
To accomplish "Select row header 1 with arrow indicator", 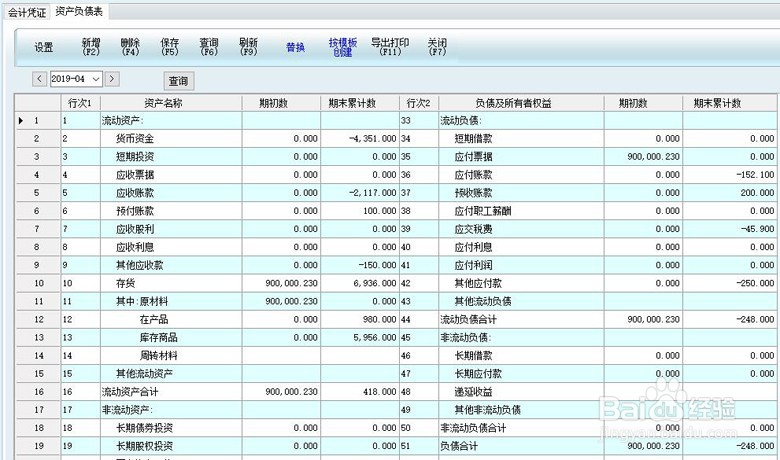I will pos(37,120).
